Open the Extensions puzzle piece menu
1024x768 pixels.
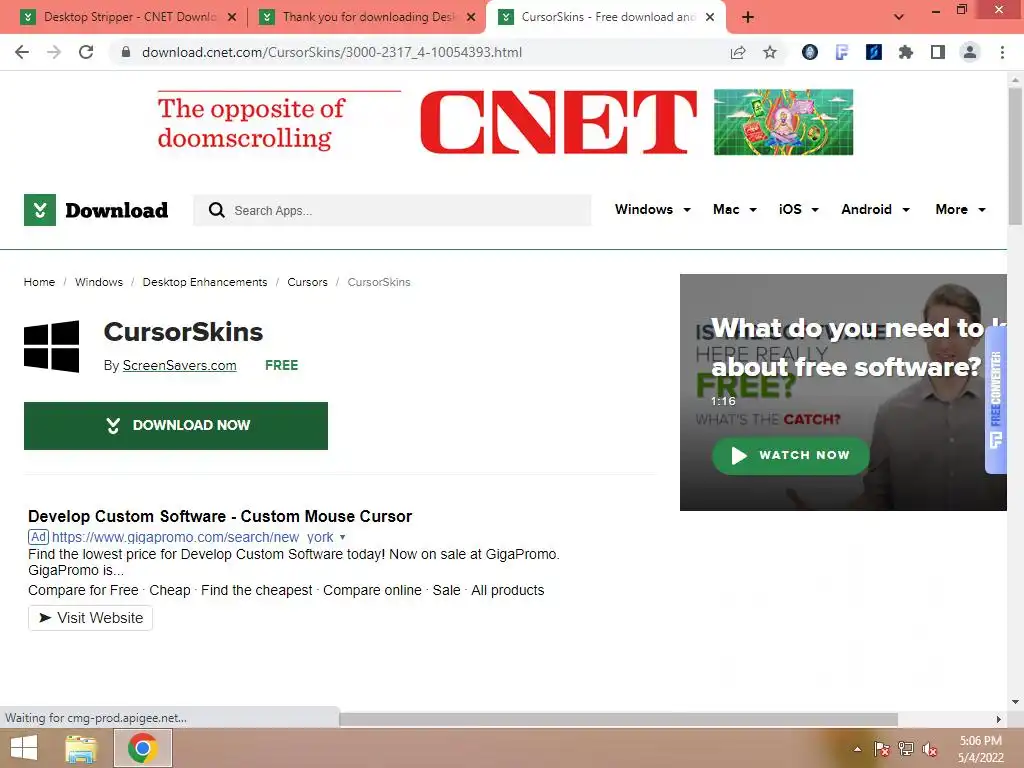tap(906, 52)
